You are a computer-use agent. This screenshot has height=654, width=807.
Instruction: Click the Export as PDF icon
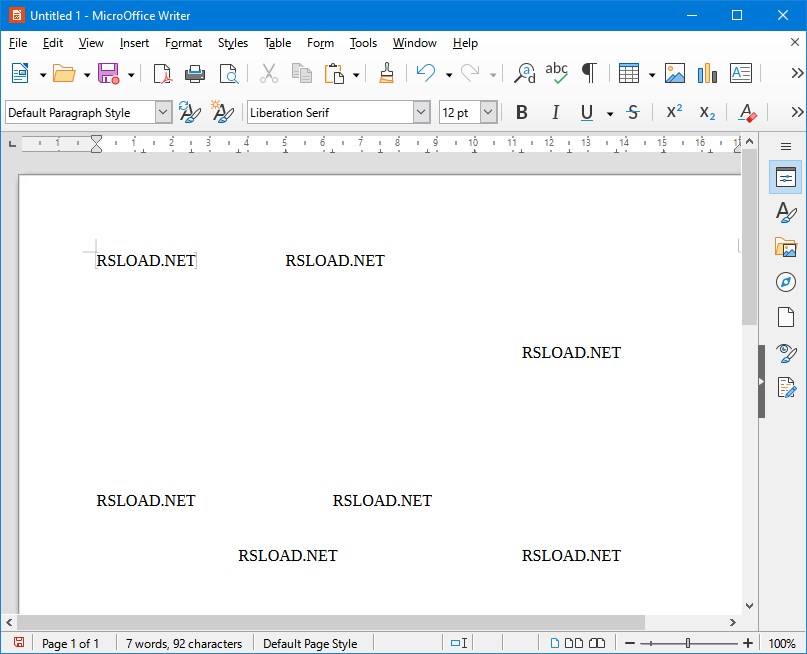point(162,73)
